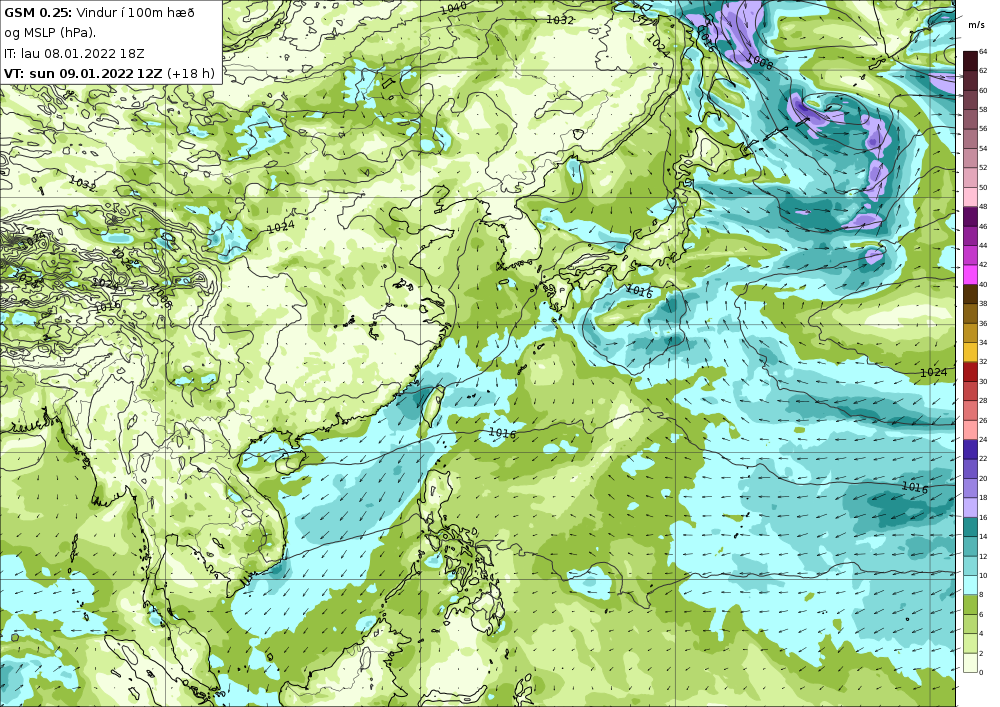Click the '64' legend tick value

(983, 52)
